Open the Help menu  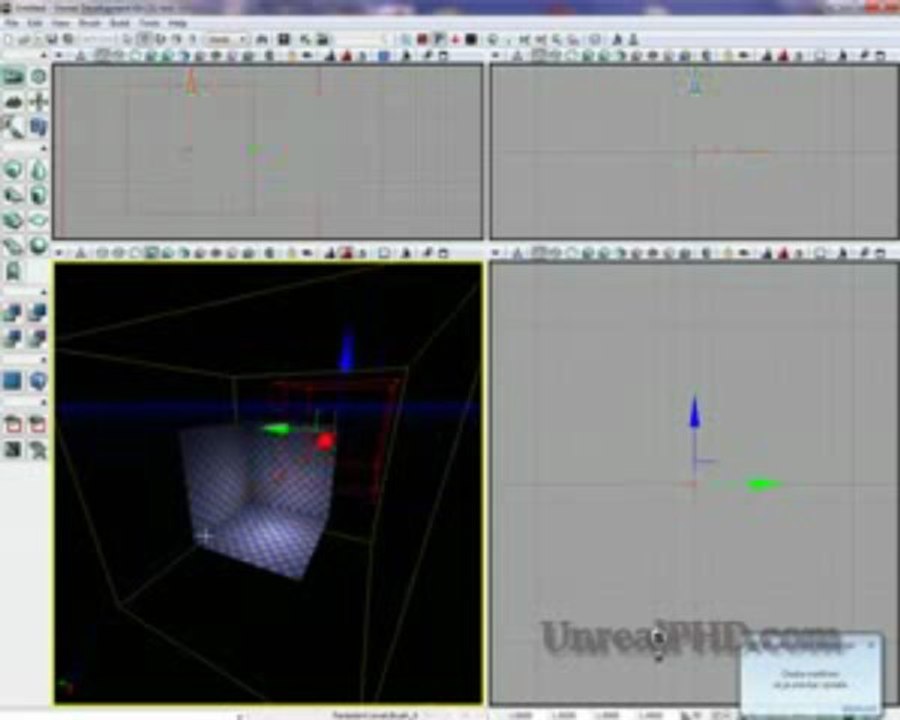[177, 24]
